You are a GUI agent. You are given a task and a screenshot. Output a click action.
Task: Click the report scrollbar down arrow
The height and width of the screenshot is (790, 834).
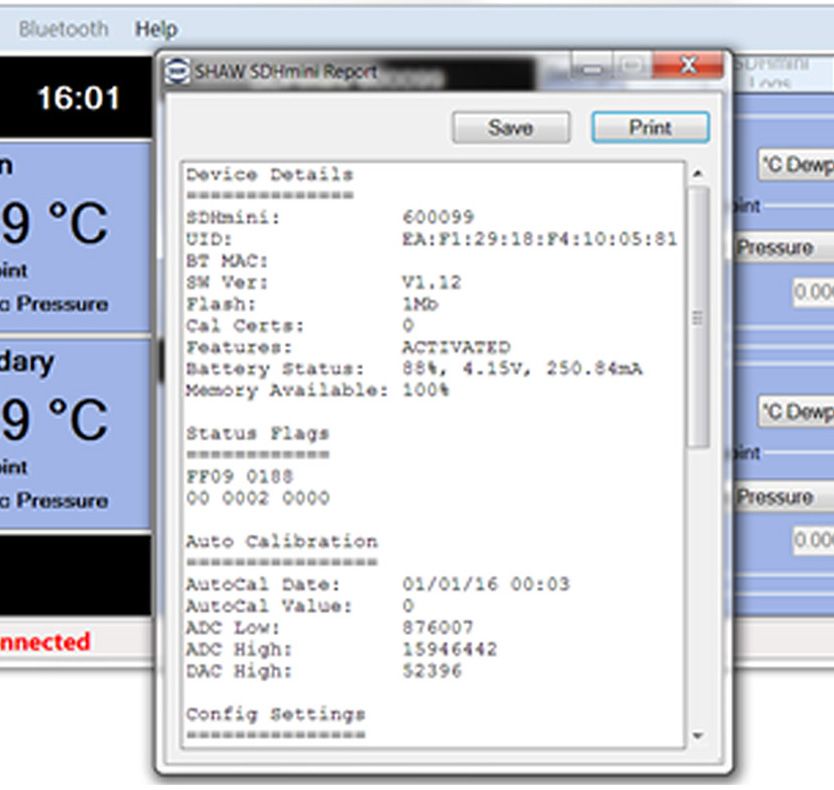click(x=698, y=736)
